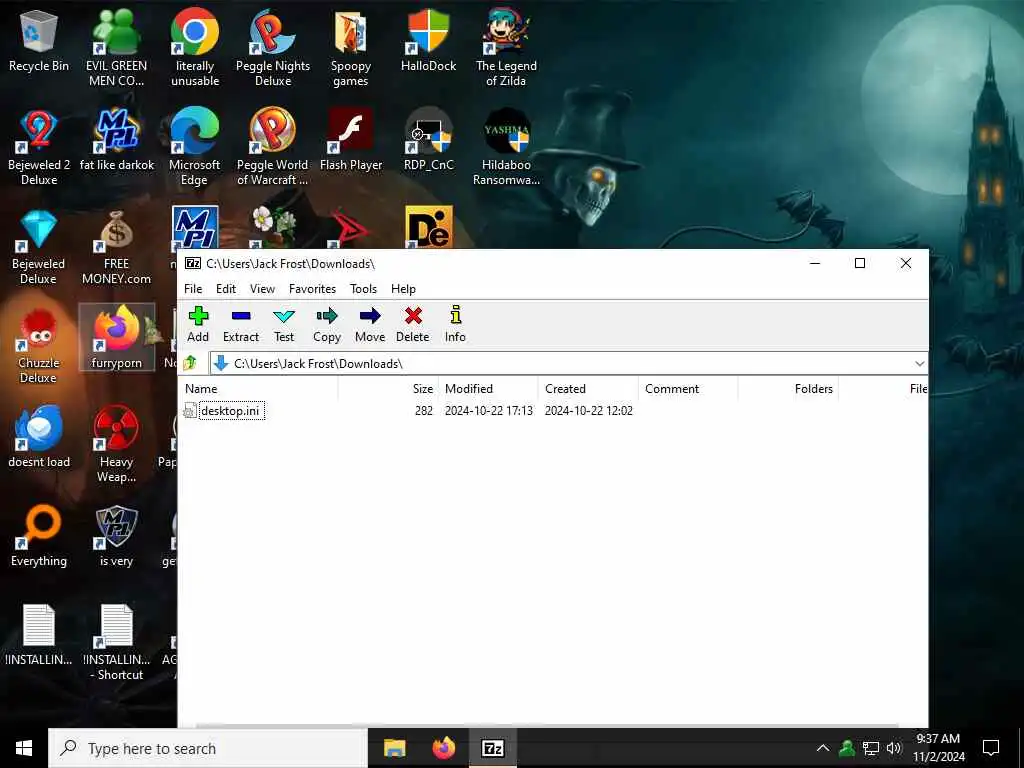
Task: Select The Legend of Zilda icon
Action: pyautogui.click(x=506, y=49)
